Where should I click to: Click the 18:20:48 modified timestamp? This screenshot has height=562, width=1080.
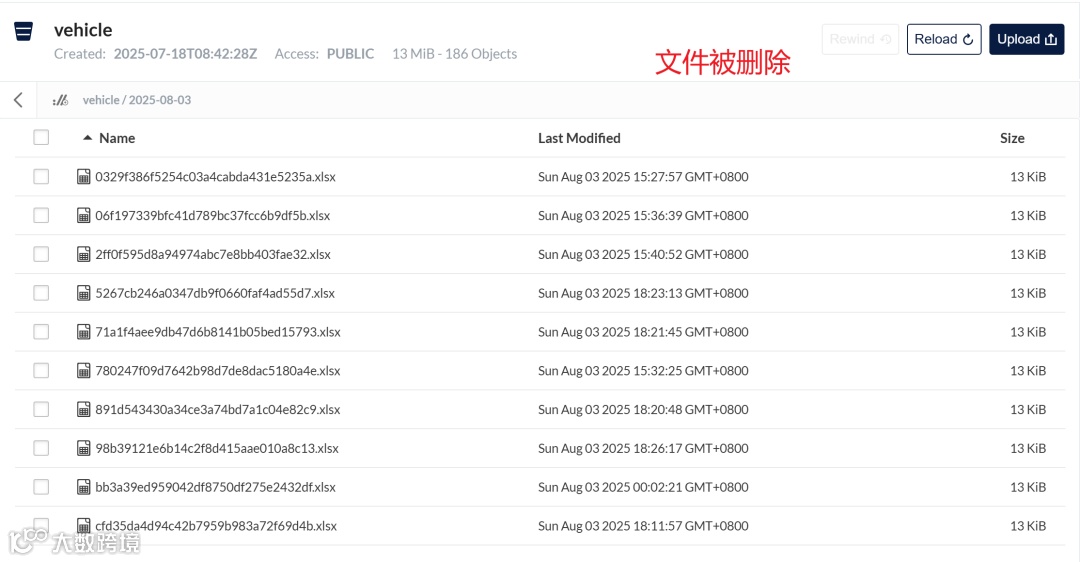[x=643, y=410]
